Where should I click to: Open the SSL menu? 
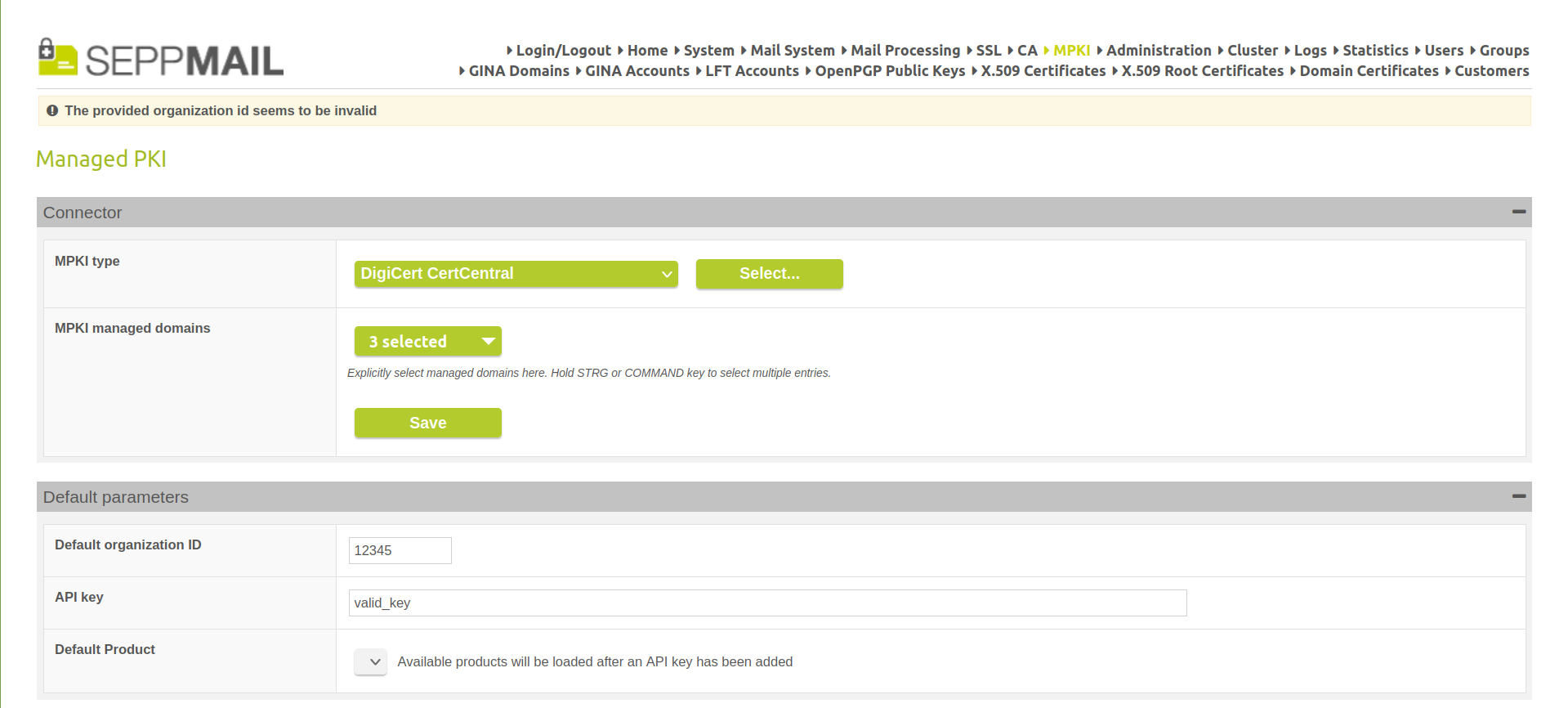[x=988, y=51]
